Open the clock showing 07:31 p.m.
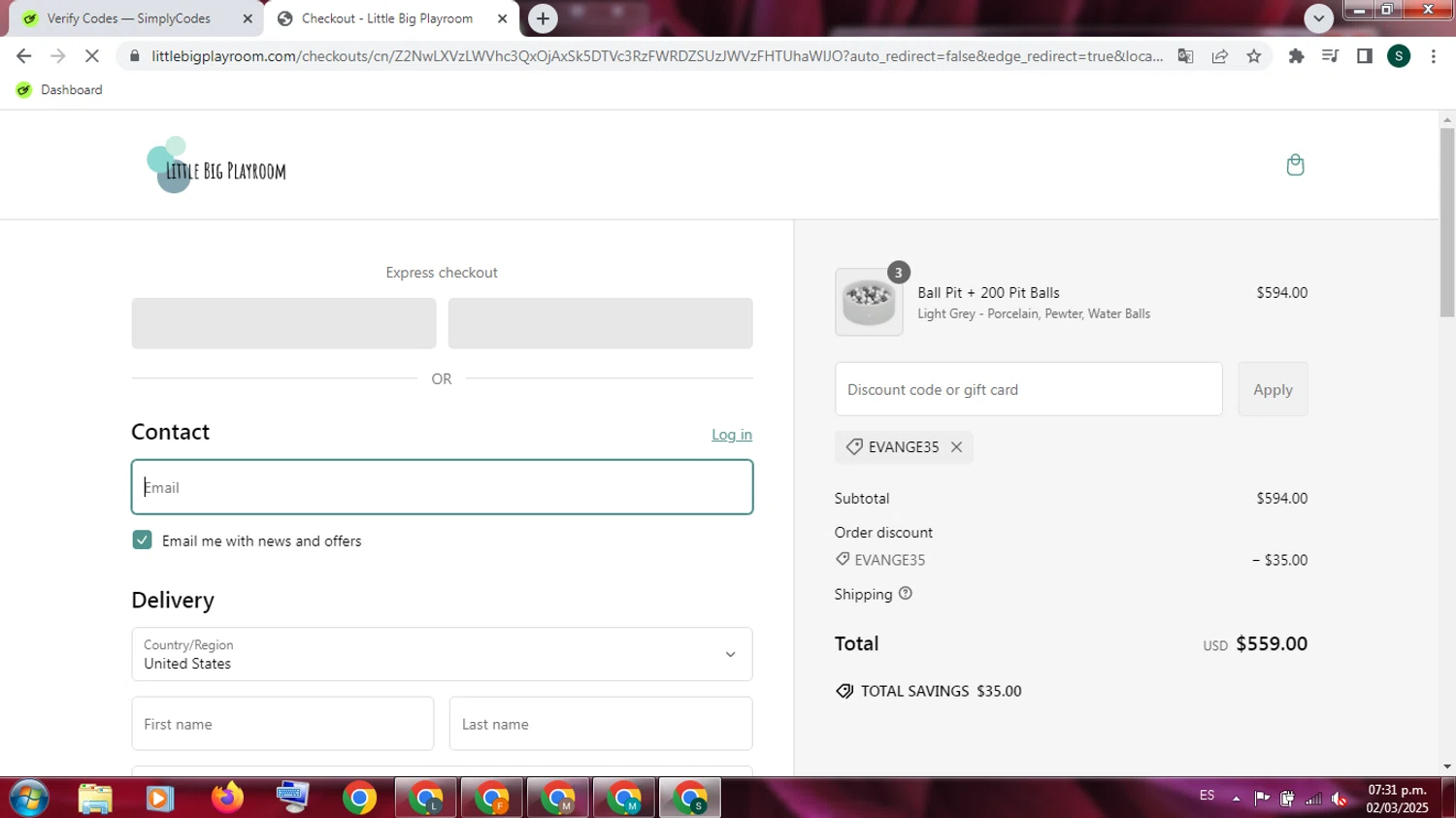This screenshot has width=1456, height=818. (x=1397, y=799)
